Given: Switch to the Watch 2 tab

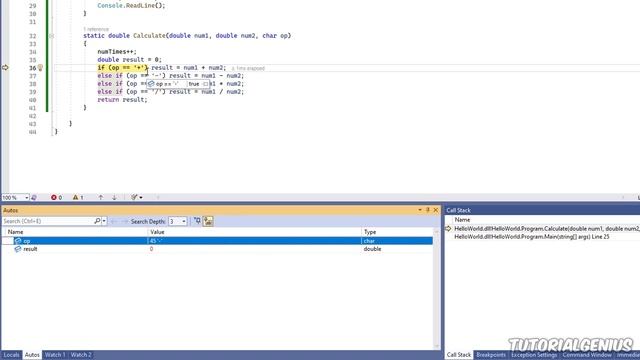Looking at the screenshot, I should [81, 355].
